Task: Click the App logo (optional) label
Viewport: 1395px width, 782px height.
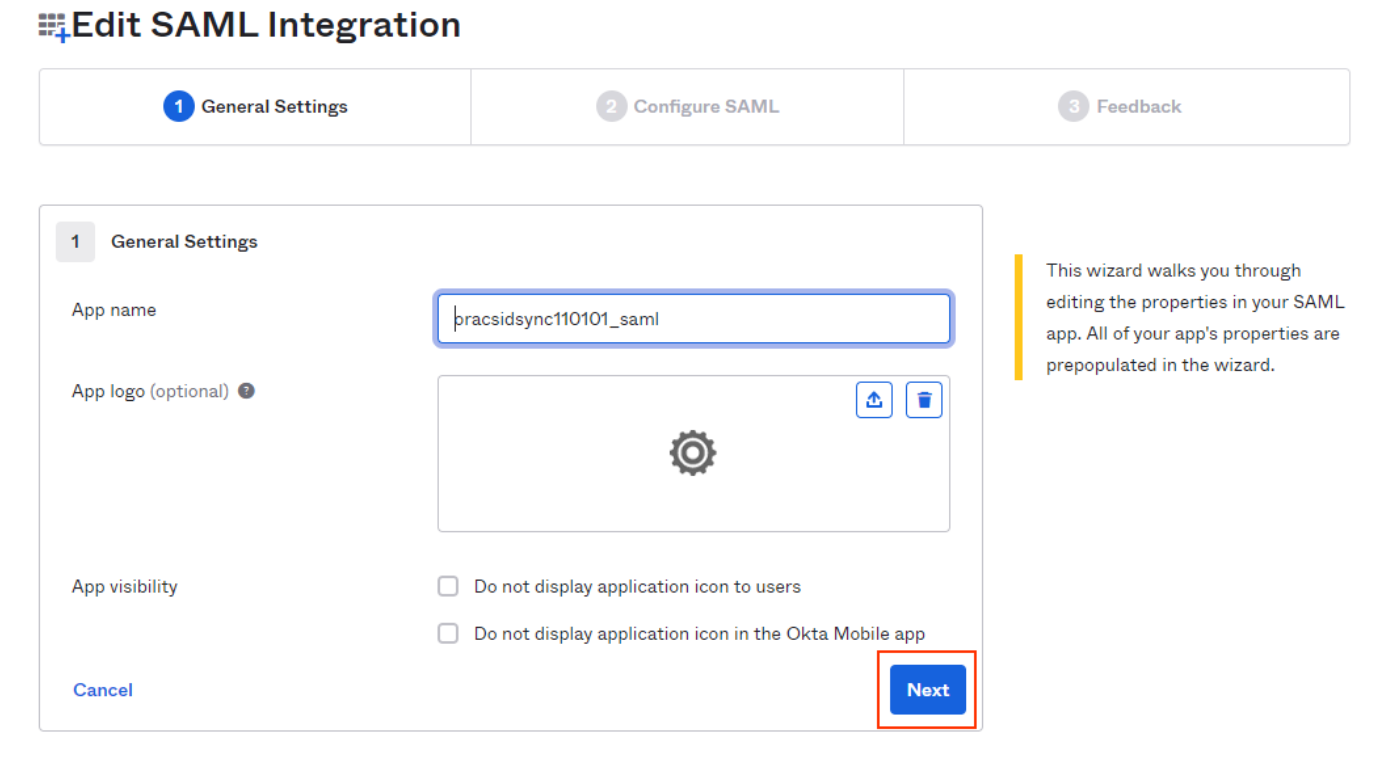Action: coord(150,391)
